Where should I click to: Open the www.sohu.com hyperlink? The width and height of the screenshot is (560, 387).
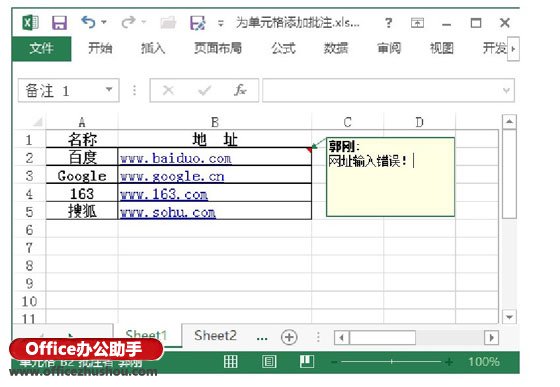pos(168,212)
